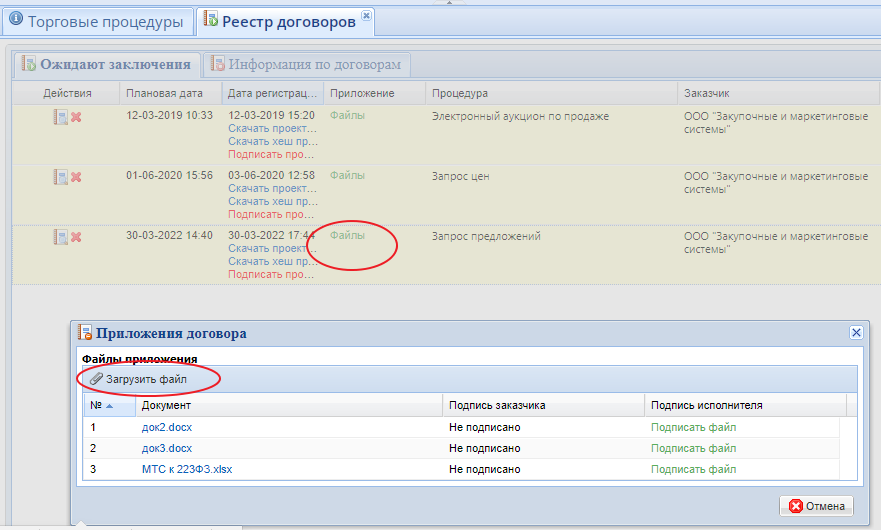Open contract details icon for 12-03-2019 row
The height and width of the screenshot is (530, 881).
pos(60,117)
